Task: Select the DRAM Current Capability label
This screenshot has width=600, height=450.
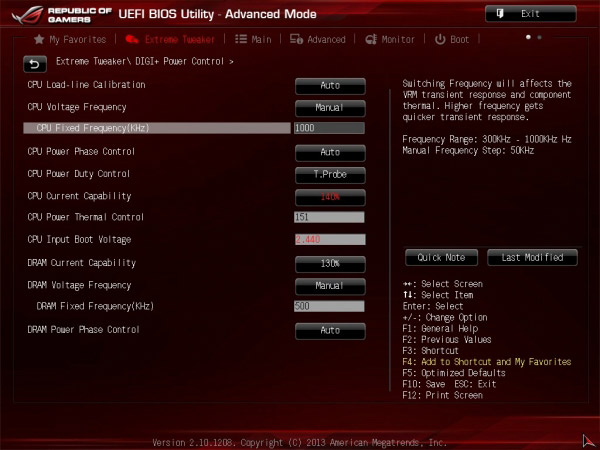Action: point(82,263)
